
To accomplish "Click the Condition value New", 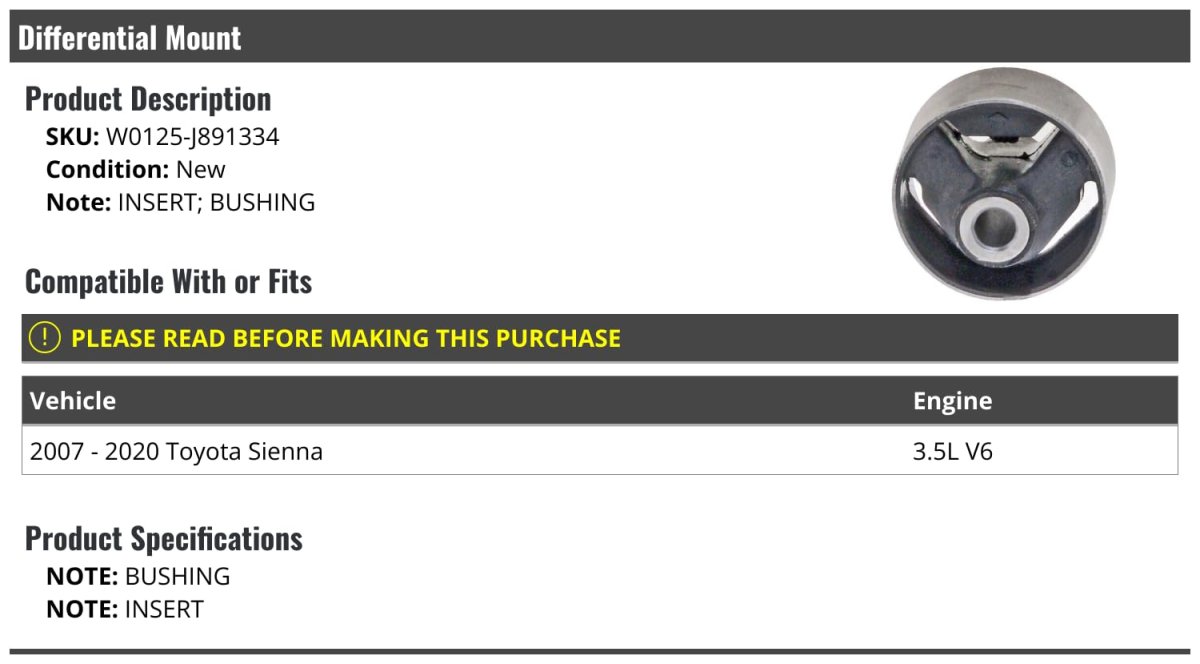I will [x=200, y=169].
